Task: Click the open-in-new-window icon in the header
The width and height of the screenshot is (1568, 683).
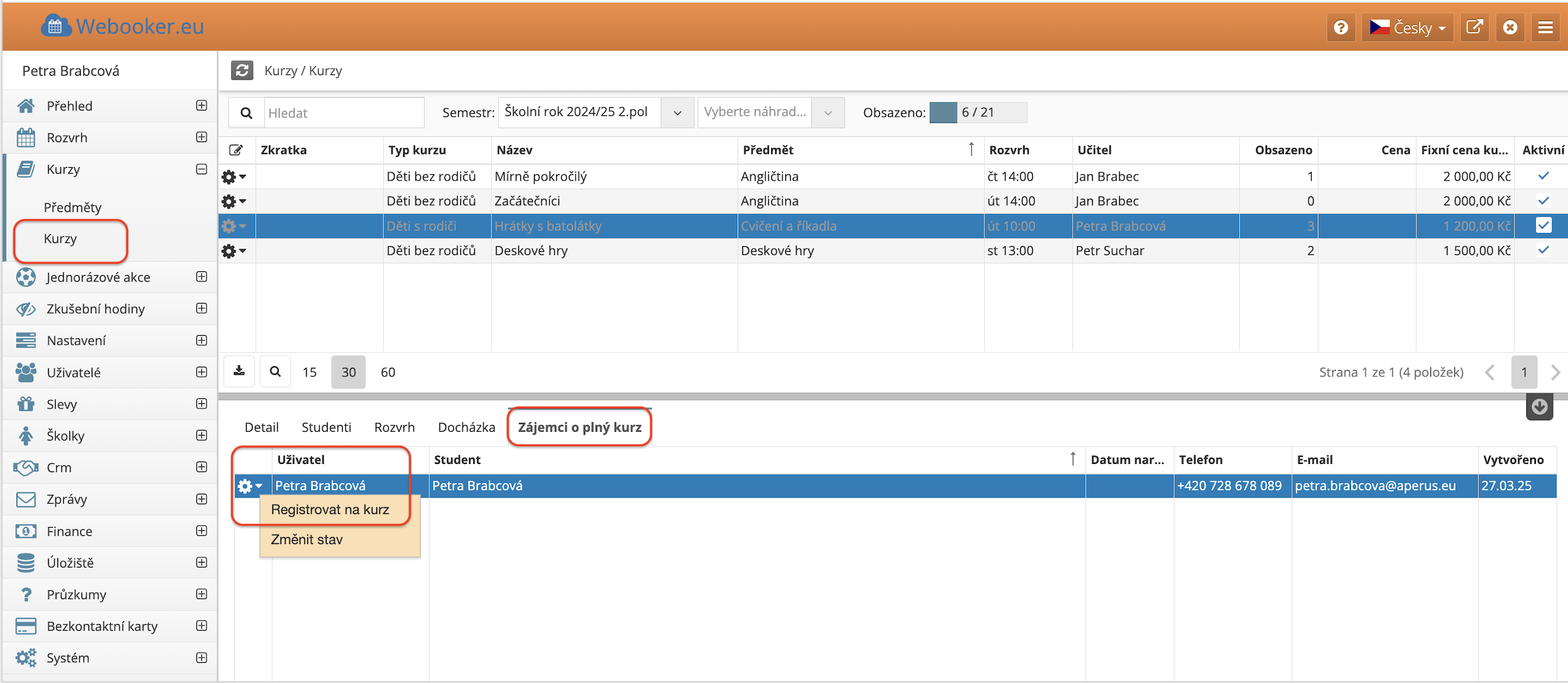Action: 1474,27
